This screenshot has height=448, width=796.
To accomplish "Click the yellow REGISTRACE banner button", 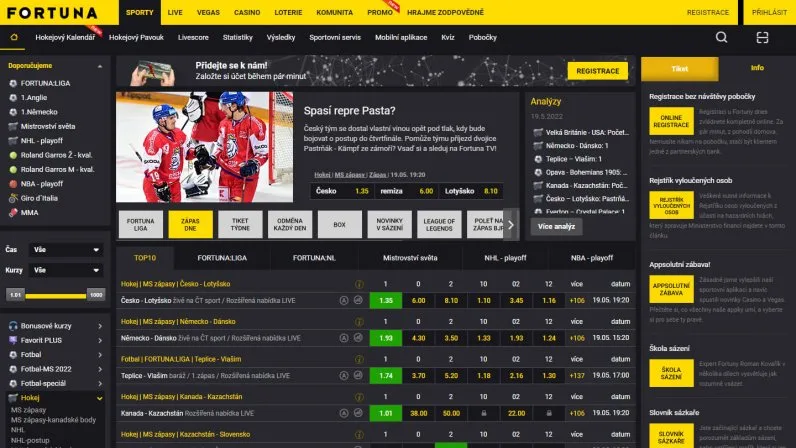I will [x=597, y=71].
